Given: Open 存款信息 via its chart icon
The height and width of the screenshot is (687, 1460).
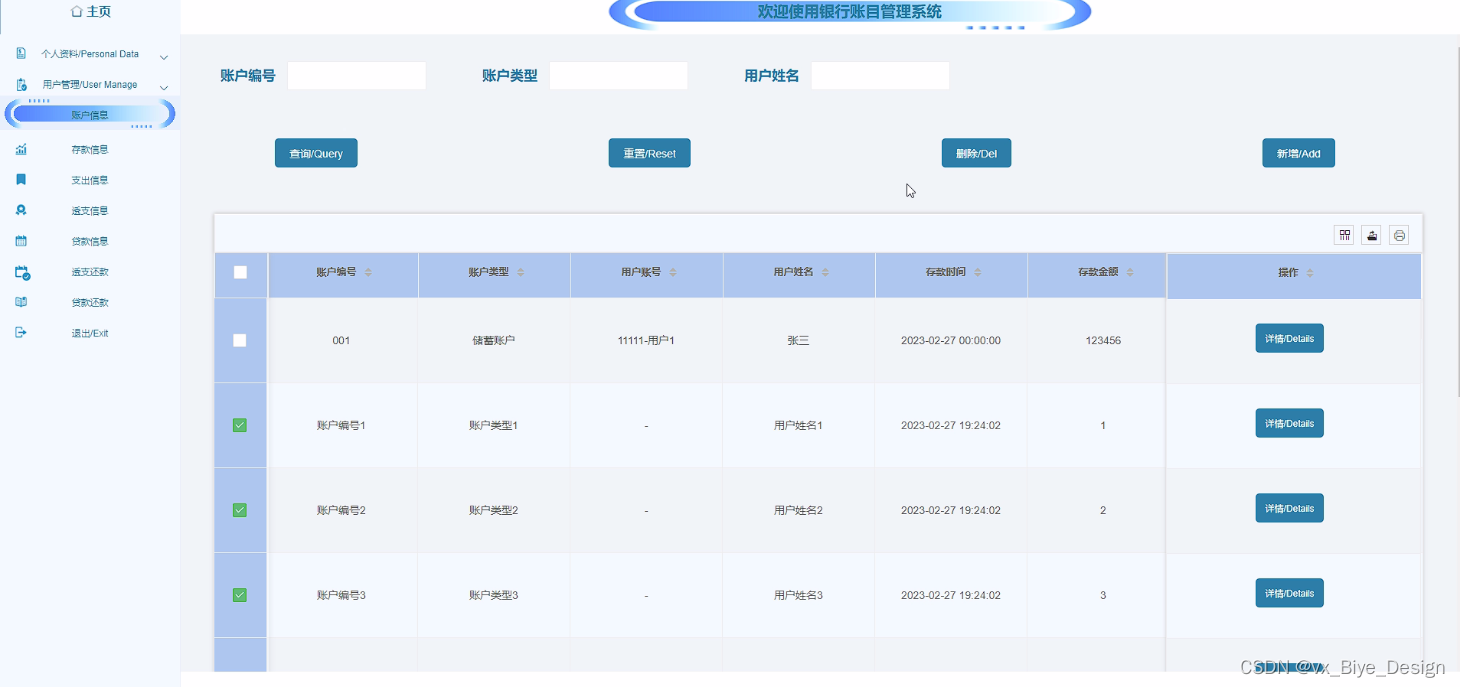Looking at the screenshot, I should point(21,150).
